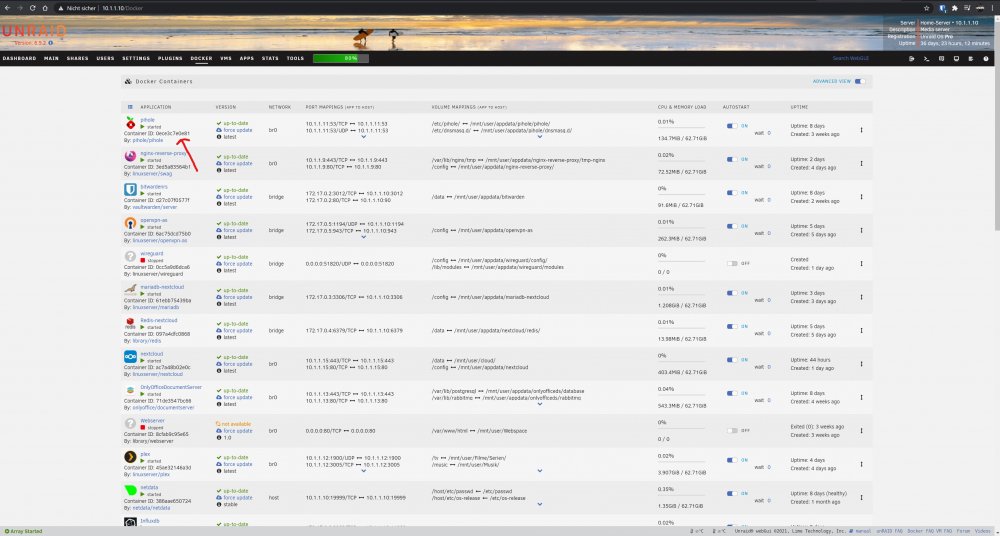The width and height of the screenshot is (1000, 536).
Task: Click the reorder handle on the plex row
Action: point(862,464)
